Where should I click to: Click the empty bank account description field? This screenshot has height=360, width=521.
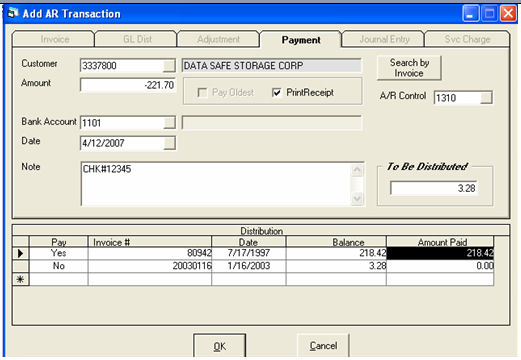click(x=271, y=123)
